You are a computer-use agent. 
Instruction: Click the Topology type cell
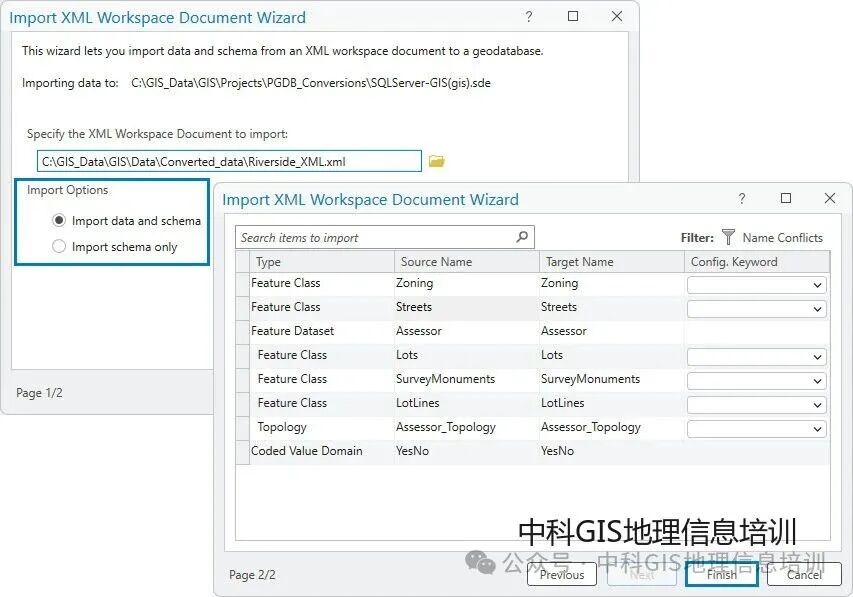pyautogui.click(x=322, y=427)
